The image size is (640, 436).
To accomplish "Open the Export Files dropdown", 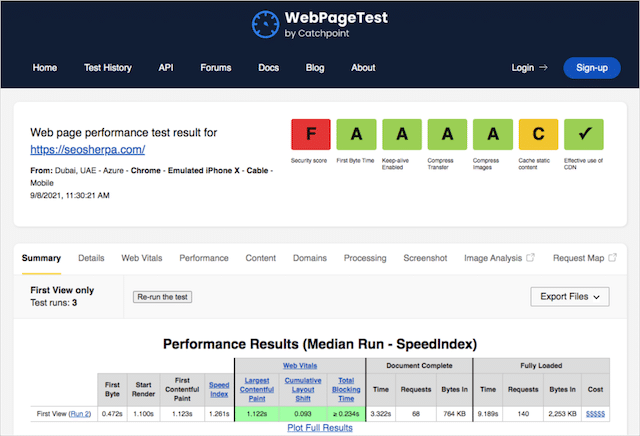I will click(x=570, y=296).
